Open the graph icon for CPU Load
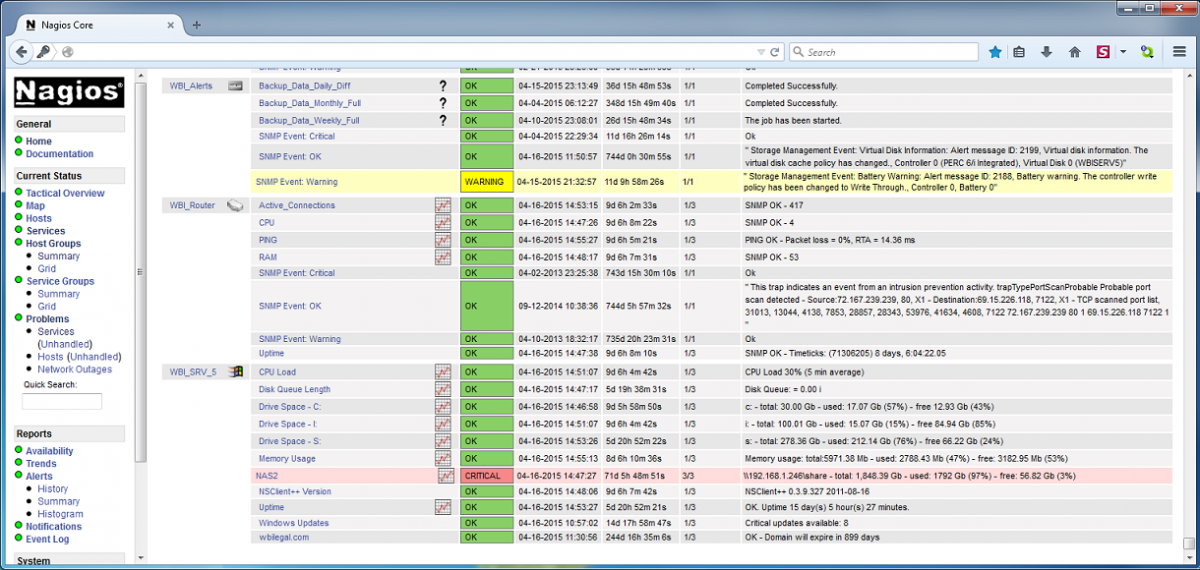The height and width of the screenshot is (570, 1200). (x=443, y=372)
